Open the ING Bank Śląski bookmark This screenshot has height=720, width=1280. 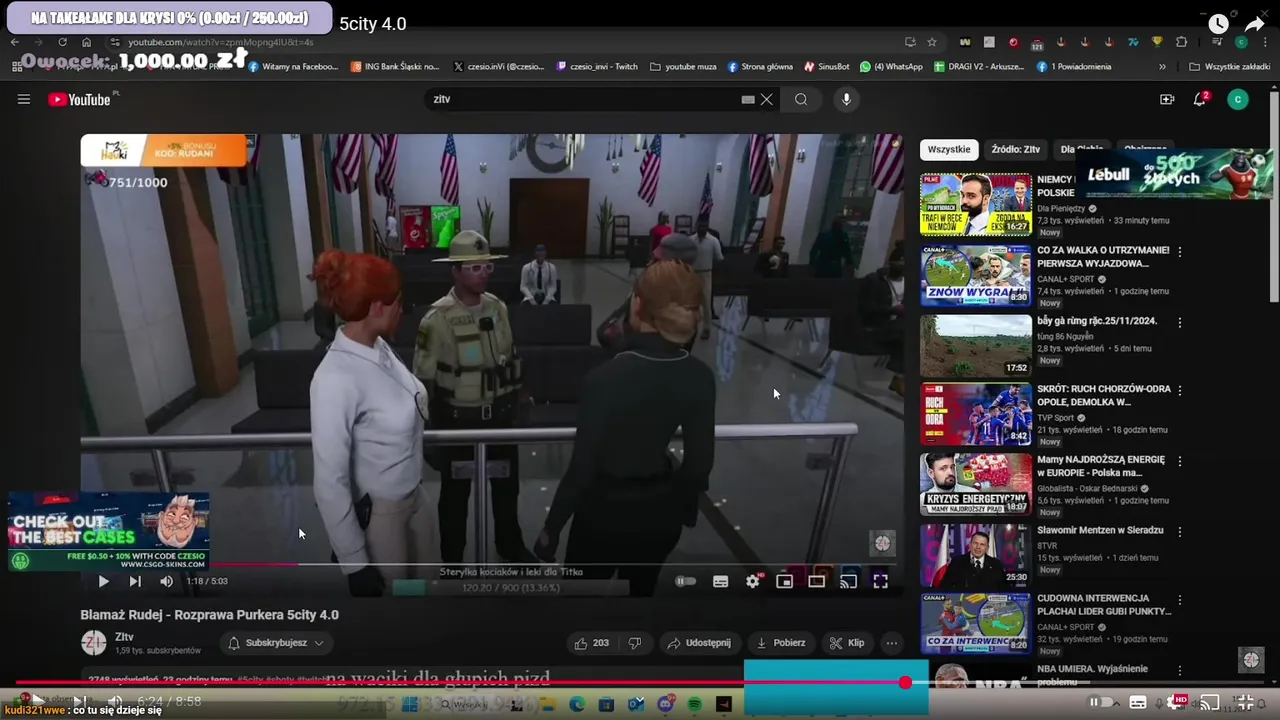tap(395, 67)
